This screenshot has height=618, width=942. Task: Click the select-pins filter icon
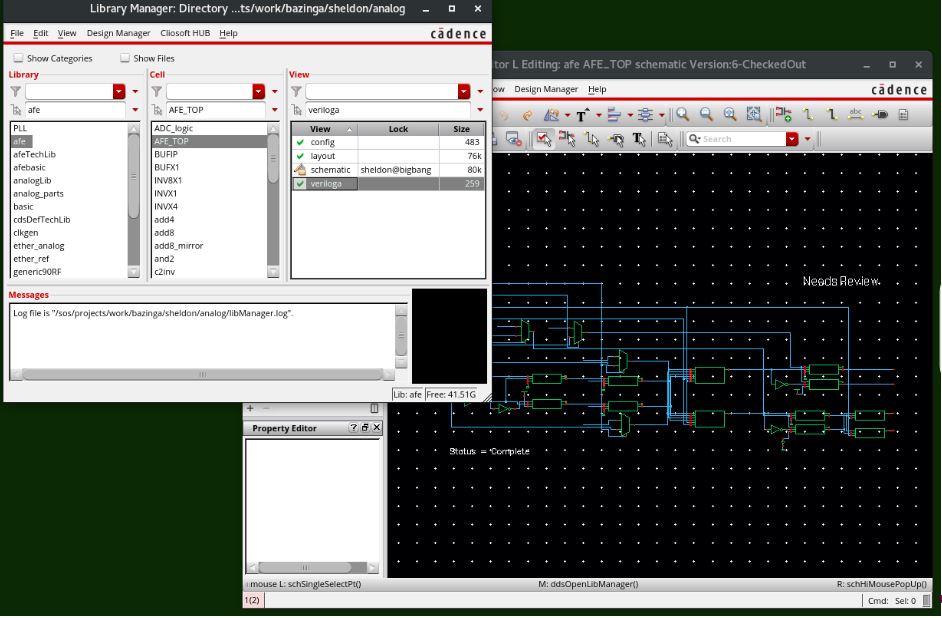(x=616, y=139)
